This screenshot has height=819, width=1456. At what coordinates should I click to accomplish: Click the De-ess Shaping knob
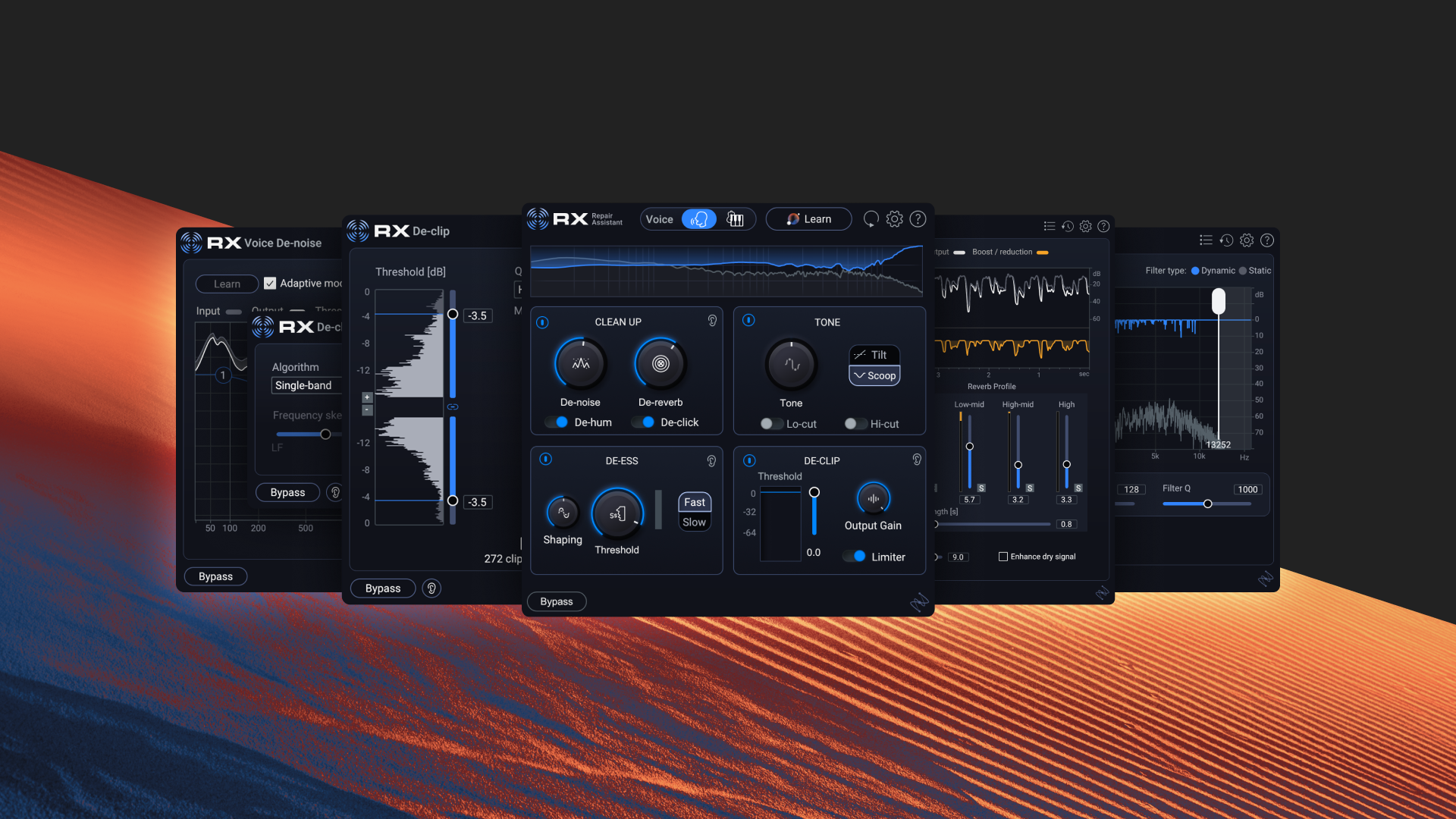563,513
